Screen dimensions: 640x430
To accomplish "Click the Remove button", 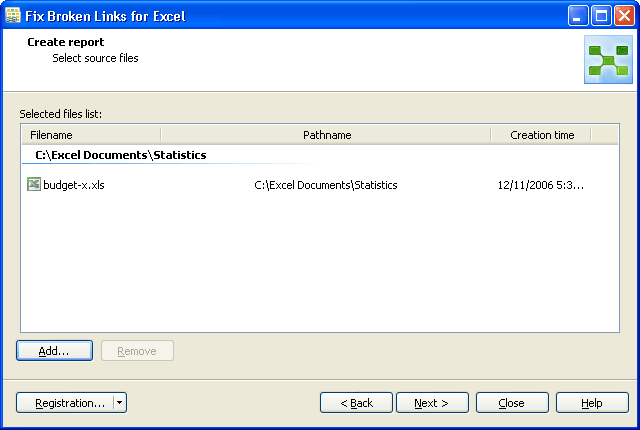I will tap(137, 351).
